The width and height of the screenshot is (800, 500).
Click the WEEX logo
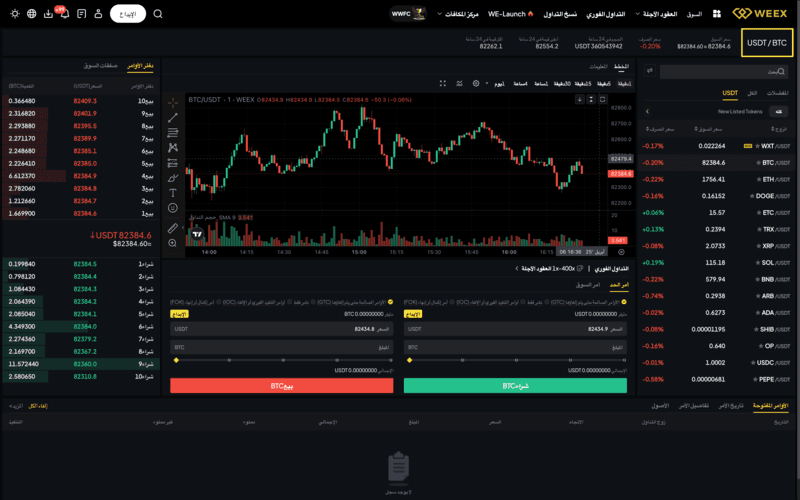pos(760,14)
